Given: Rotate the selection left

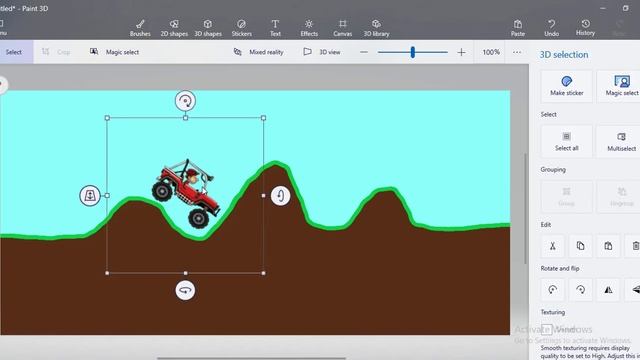Looking at the screenshot, I should pos(553,290).
